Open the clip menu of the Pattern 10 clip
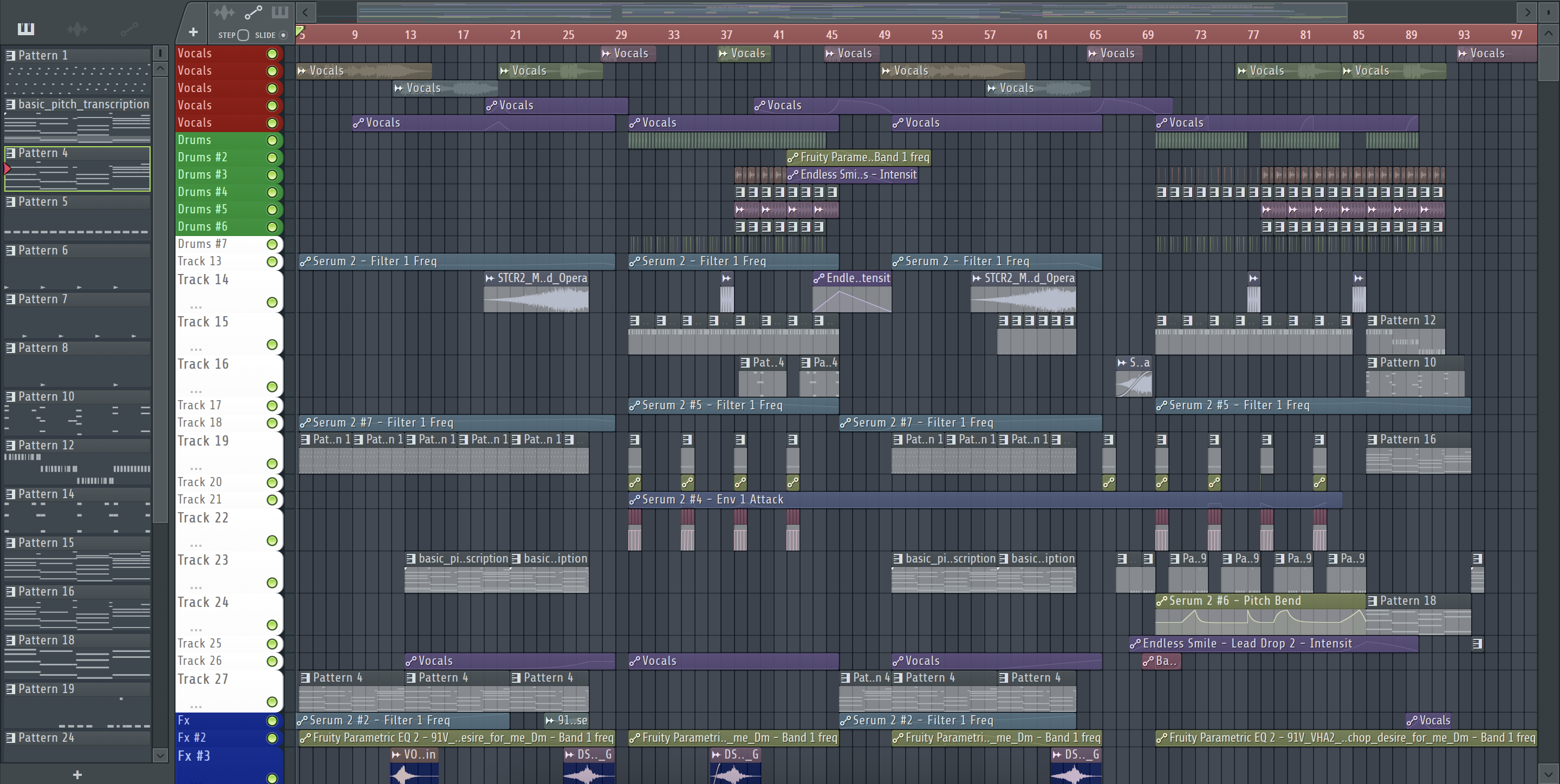Viewport: 1560px width, 784px height. pyautogui.click(x=1372, y=363)
